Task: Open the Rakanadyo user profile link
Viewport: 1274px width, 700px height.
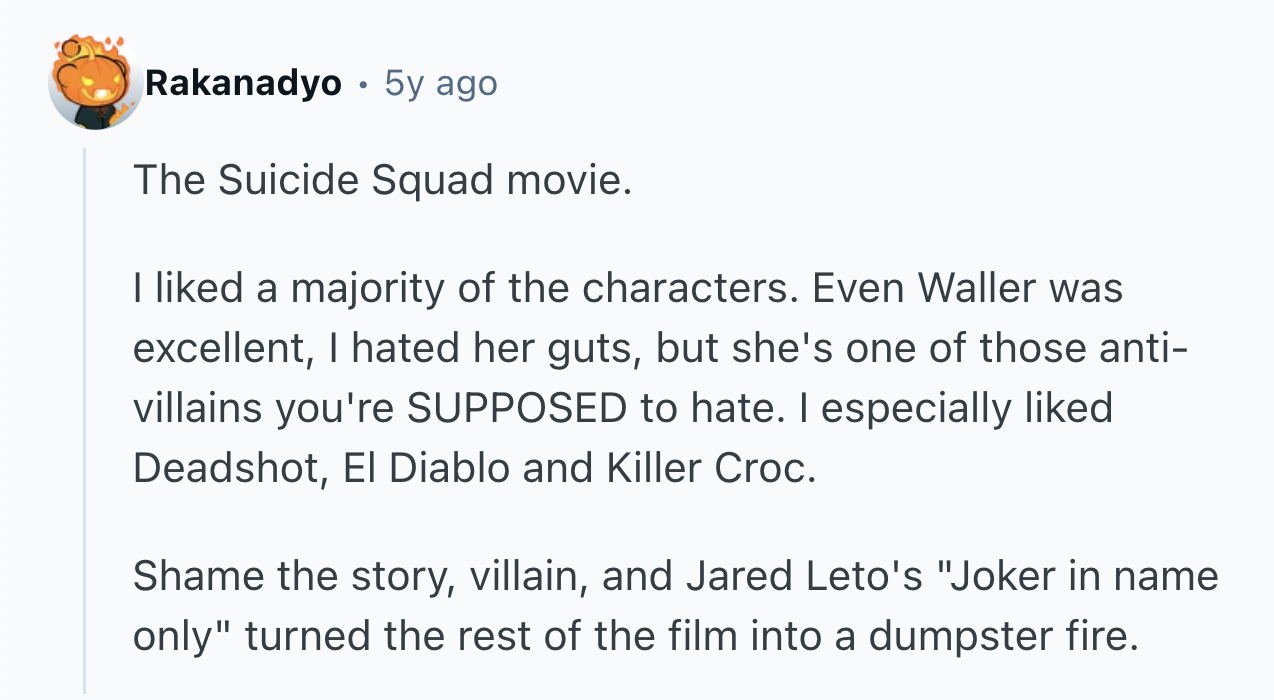Action: [x=243, y=84]
